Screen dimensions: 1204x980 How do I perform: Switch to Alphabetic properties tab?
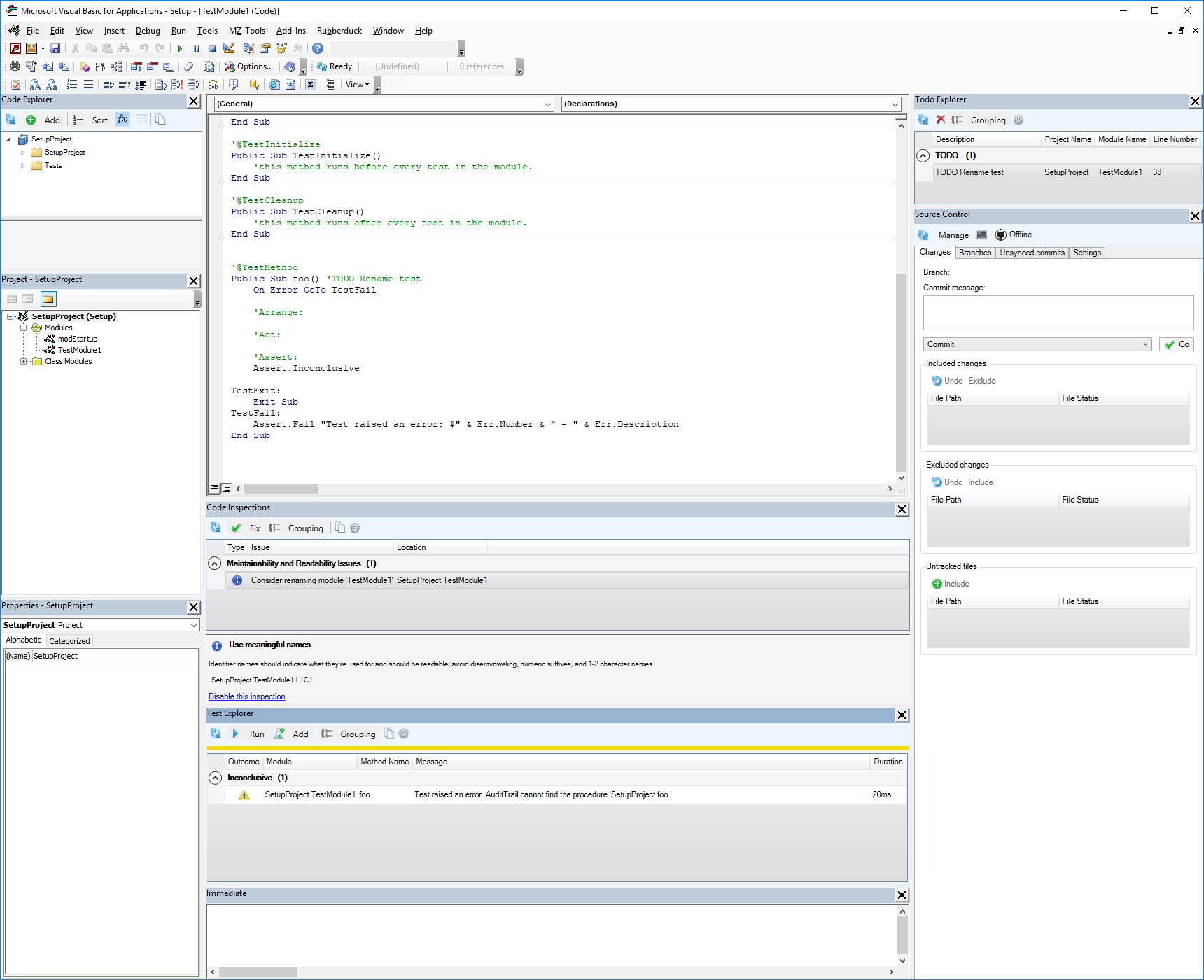tap(24, 640)
